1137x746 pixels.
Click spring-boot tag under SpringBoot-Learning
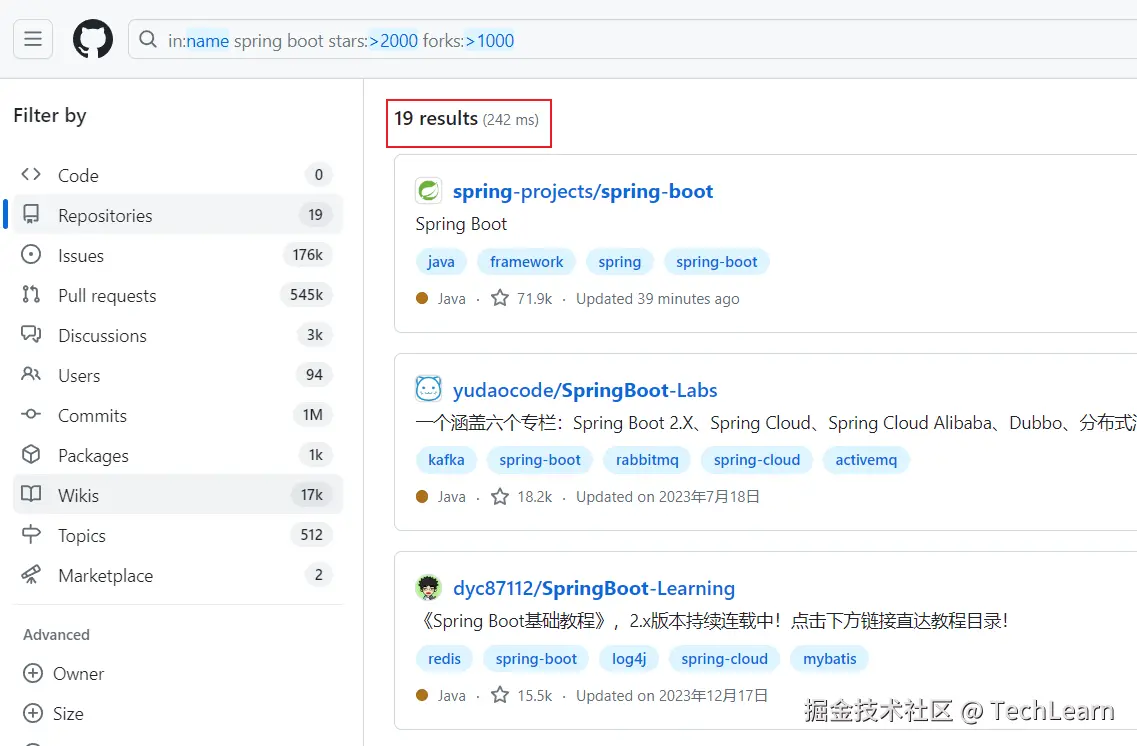[536, 658]
